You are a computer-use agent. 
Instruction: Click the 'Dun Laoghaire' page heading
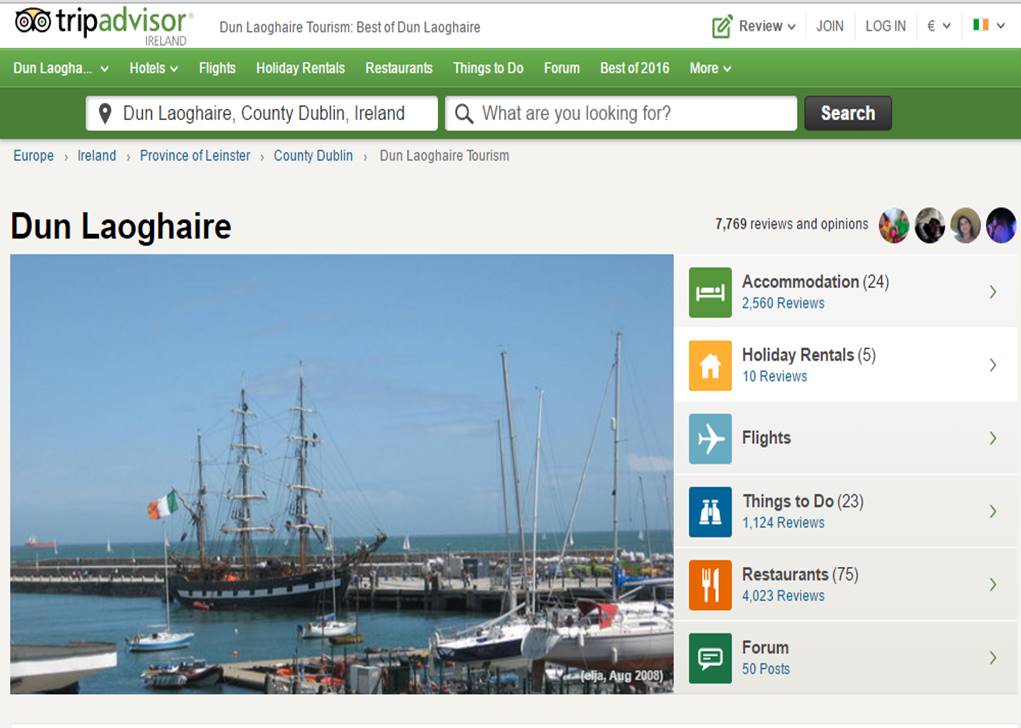(x=121, y=227)
